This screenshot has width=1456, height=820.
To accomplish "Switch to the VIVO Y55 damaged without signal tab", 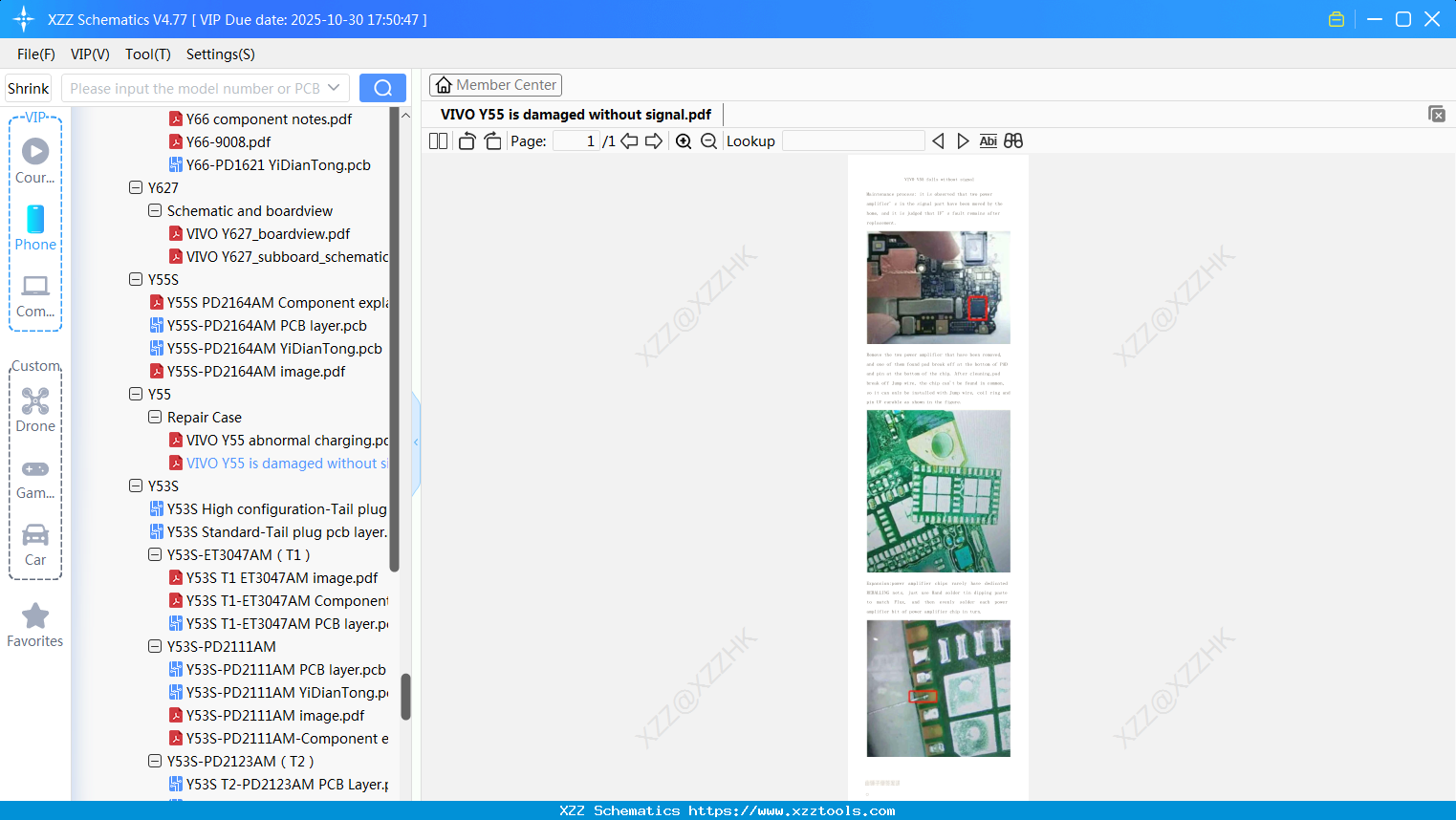I will [574, 114].
